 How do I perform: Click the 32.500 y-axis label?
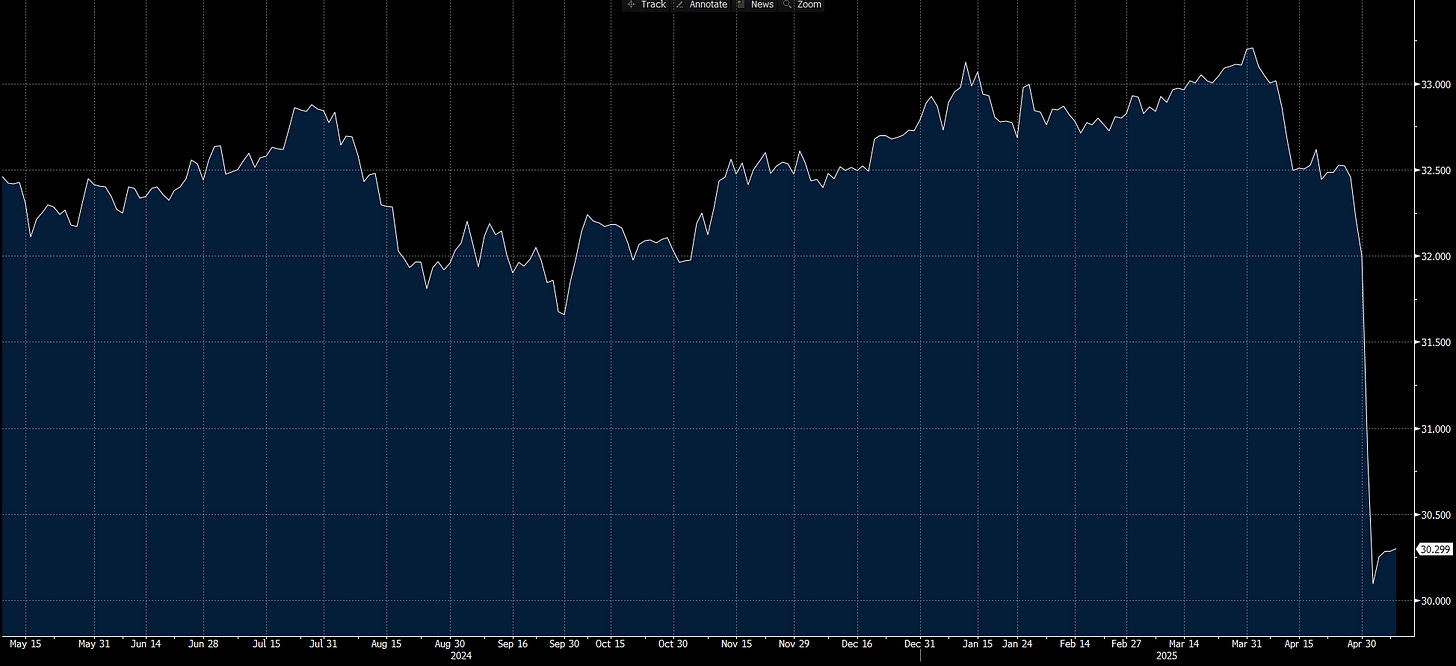pos(1434,171)
